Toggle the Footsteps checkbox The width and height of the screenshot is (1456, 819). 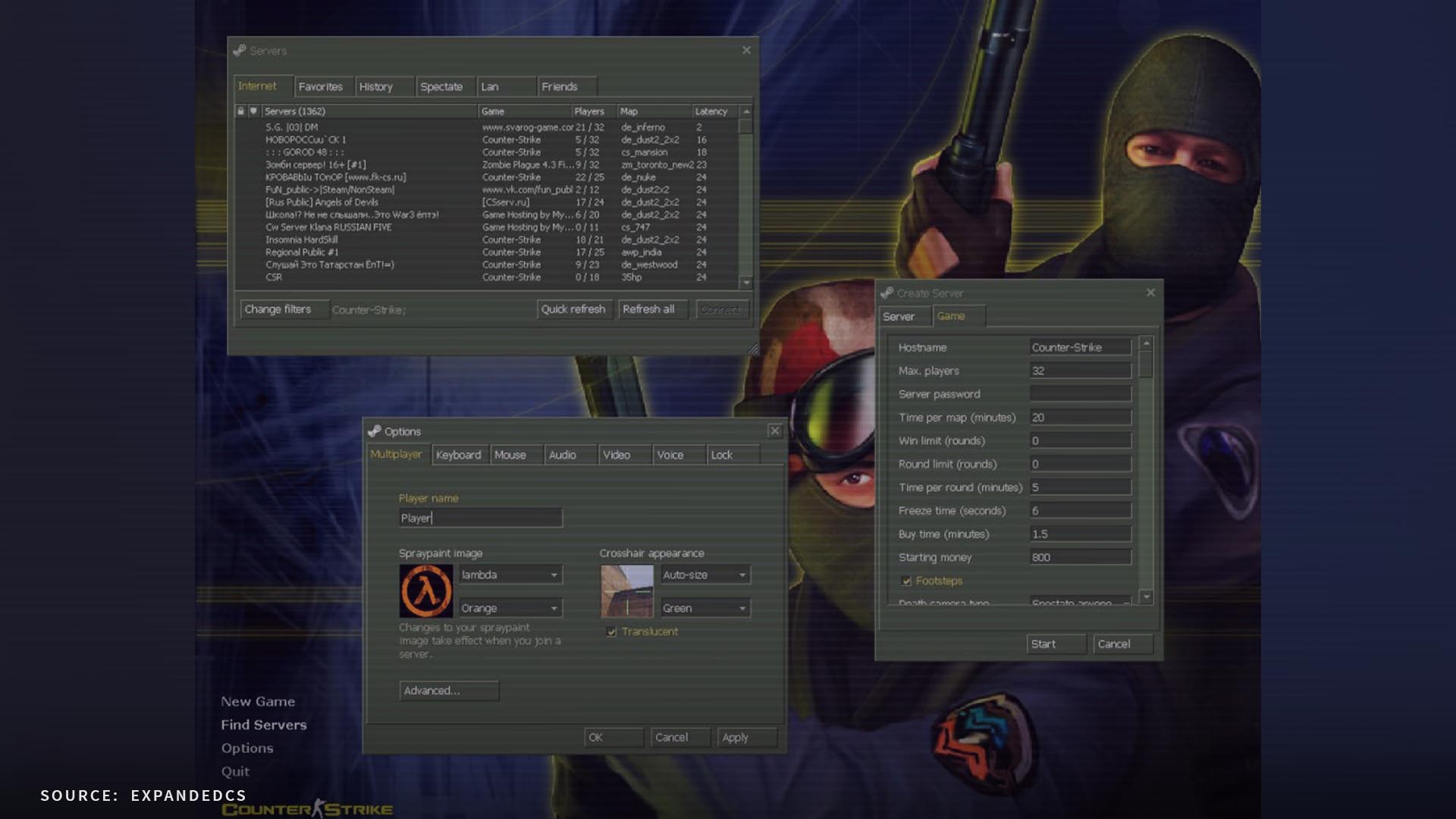(x=906, y=581)
